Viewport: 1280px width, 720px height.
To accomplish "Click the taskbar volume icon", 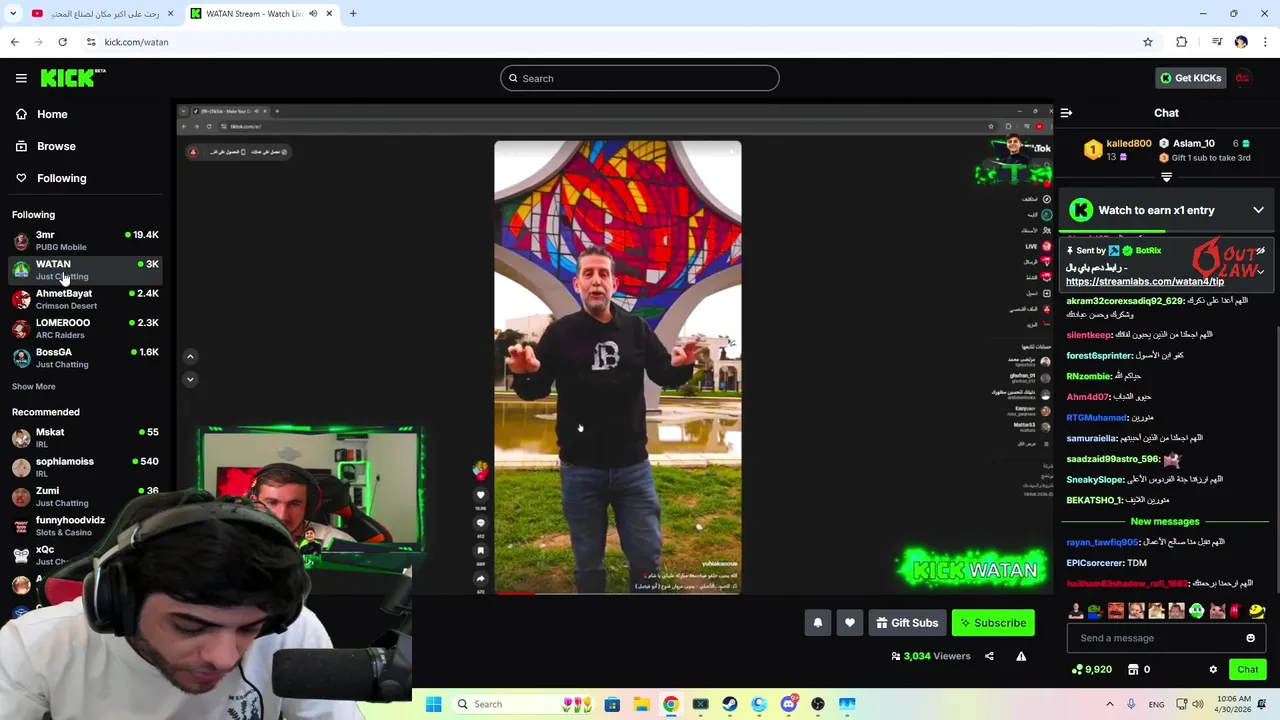I will click(x=1198, y=704).
